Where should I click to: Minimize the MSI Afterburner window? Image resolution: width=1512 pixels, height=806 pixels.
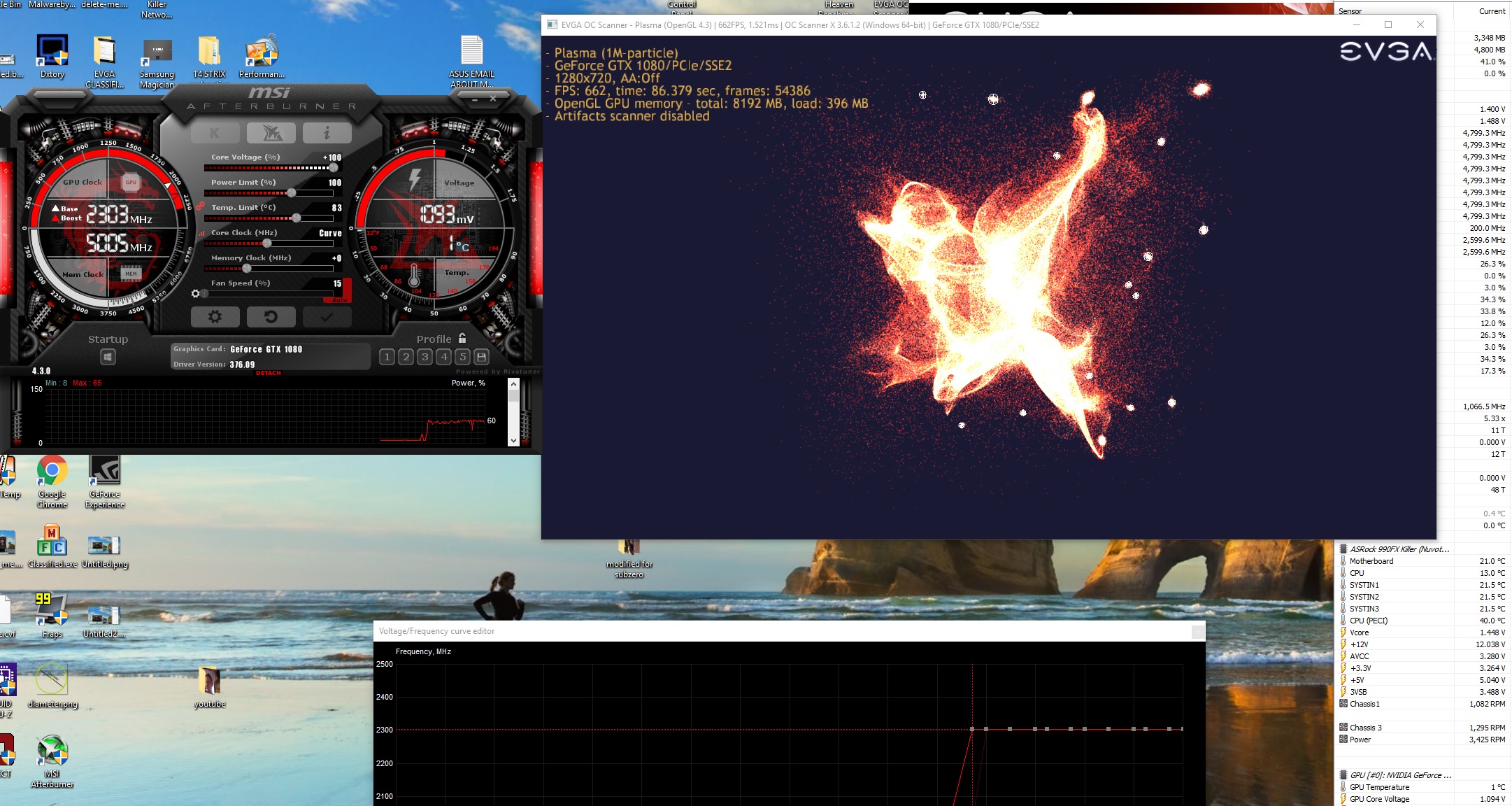pos(475,99)
